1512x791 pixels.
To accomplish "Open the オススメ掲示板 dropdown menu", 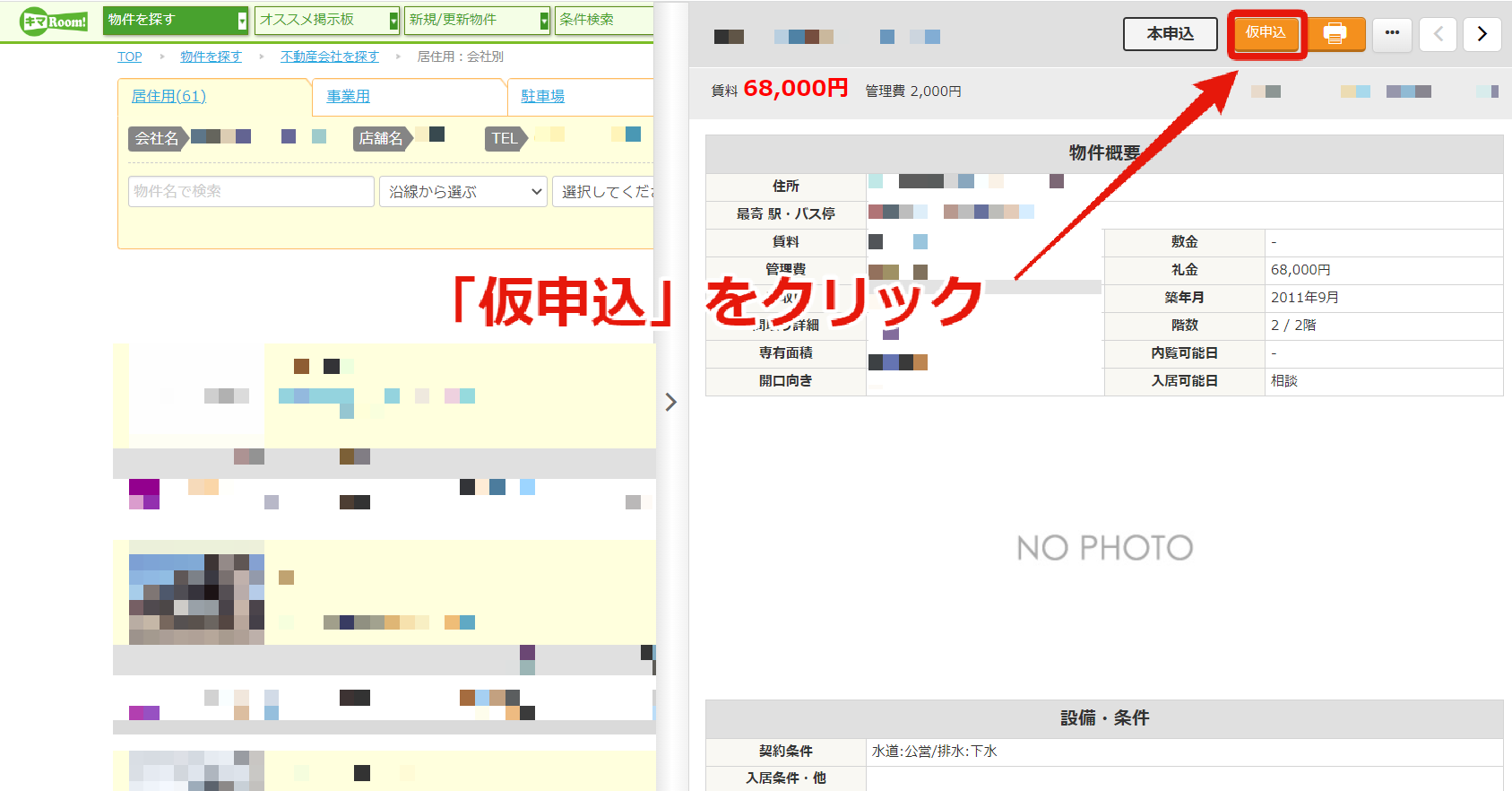I will coord(327,20).
